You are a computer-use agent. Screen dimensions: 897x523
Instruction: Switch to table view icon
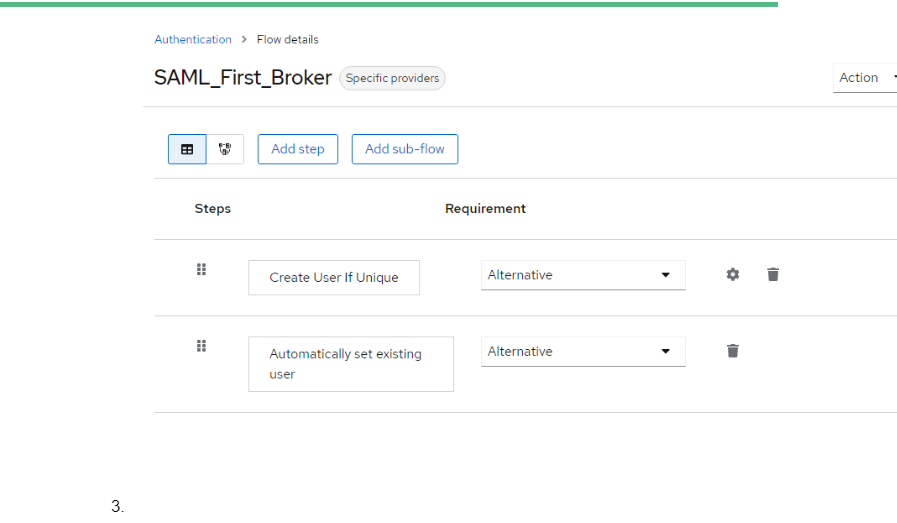tap(187, 149)
